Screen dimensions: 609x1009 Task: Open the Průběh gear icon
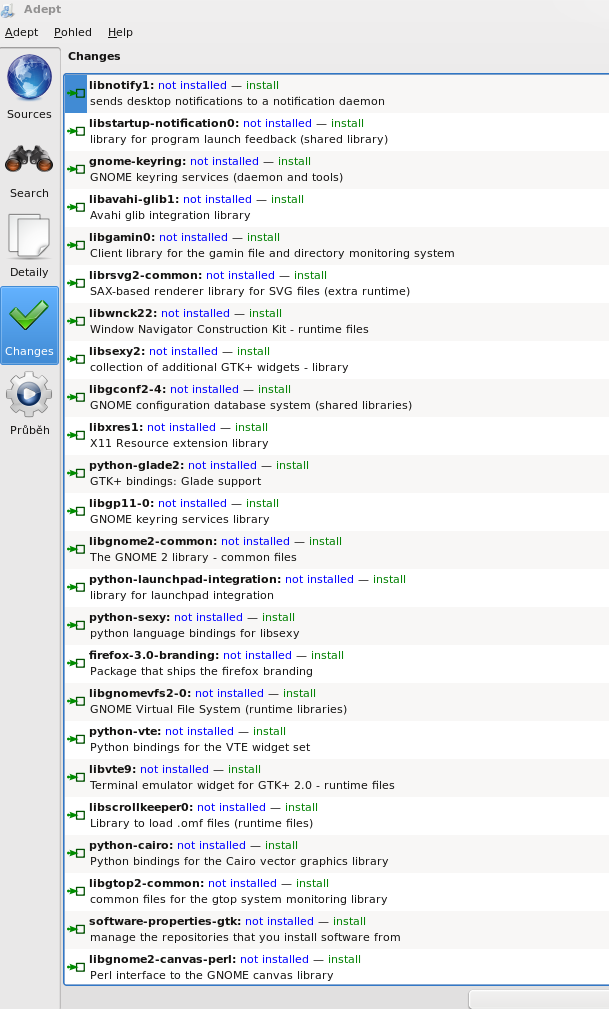click(29, 396)
